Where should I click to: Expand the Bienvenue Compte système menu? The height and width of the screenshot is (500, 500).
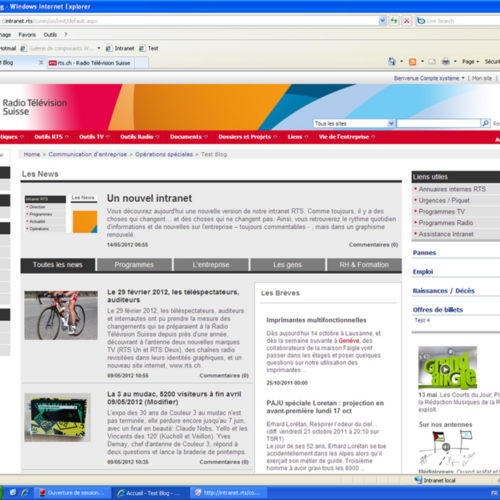429,78
